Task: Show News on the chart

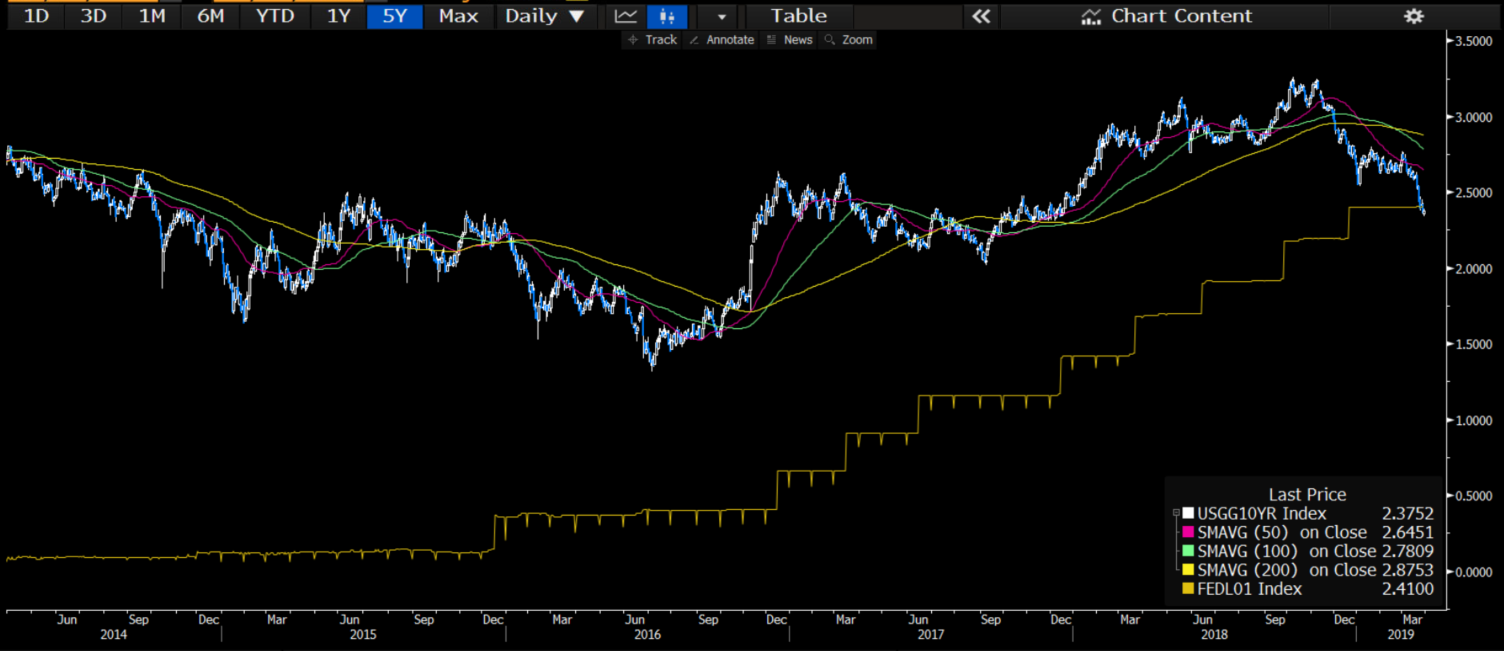Action: coord(789,40)
